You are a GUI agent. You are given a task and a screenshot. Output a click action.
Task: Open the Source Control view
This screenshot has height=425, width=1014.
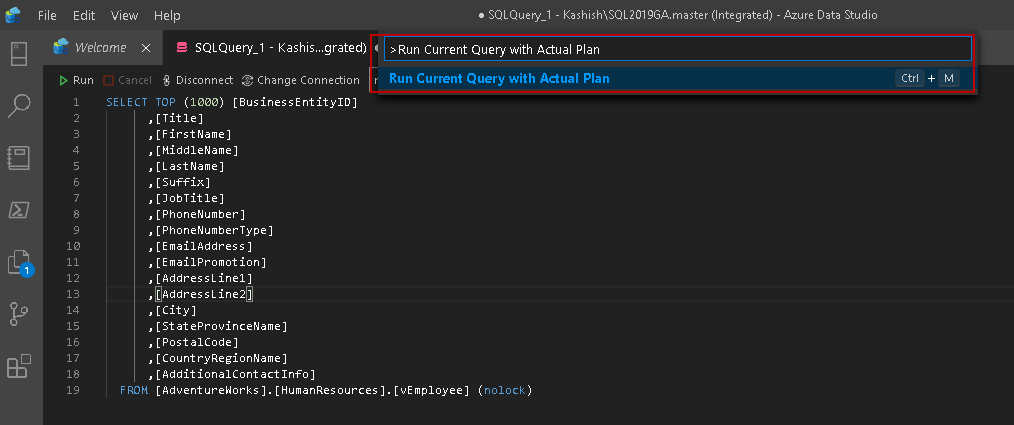click(x=20, y=314)
